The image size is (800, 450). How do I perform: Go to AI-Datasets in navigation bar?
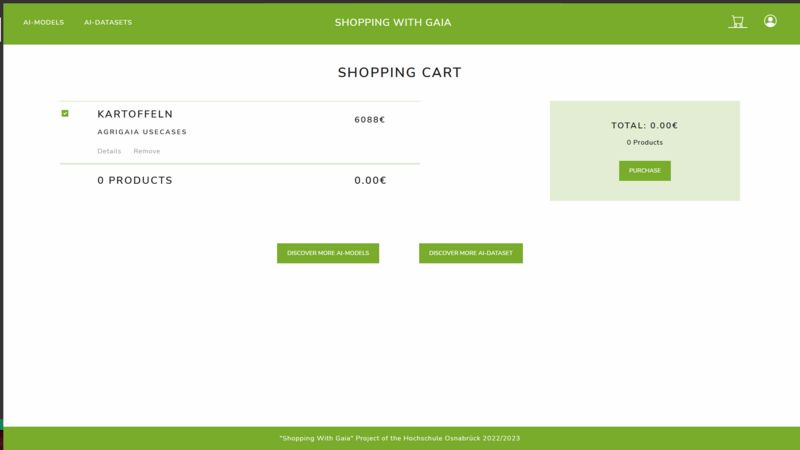(108, 22)
